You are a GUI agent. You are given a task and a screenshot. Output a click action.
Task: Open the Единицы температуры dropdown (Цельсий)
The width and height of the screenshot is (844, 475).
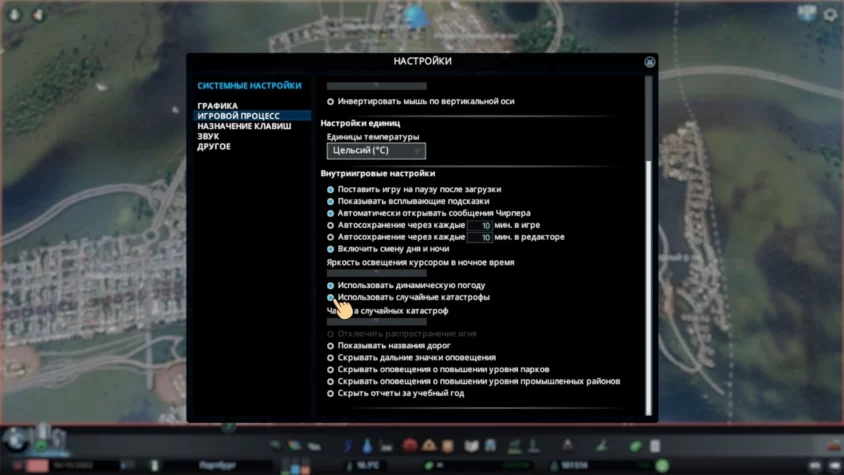pyautogui.click(x=376, y=151)
